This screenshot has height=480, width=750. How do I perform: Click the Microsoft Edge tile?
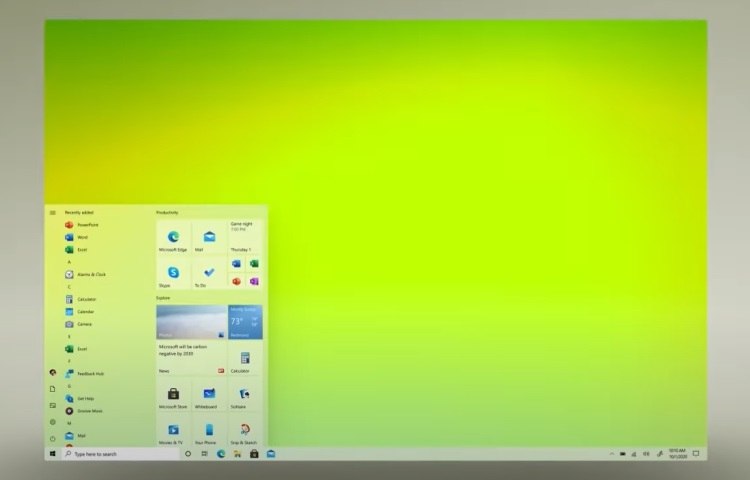pyautogui.click(x=173, y=237)
